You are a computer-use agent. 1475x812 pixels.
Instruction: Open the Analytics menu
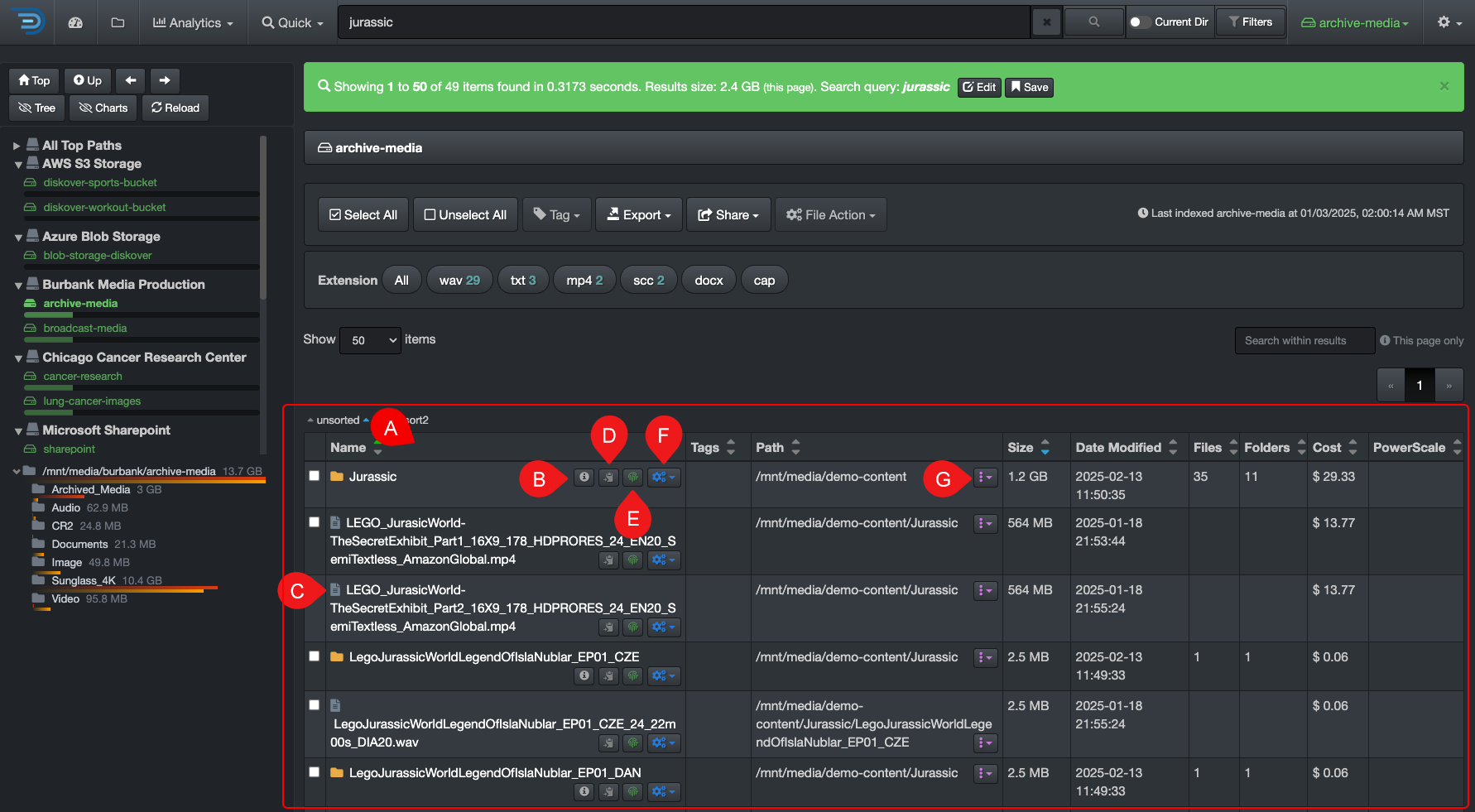pyautogui.click(x=193, y=22)
